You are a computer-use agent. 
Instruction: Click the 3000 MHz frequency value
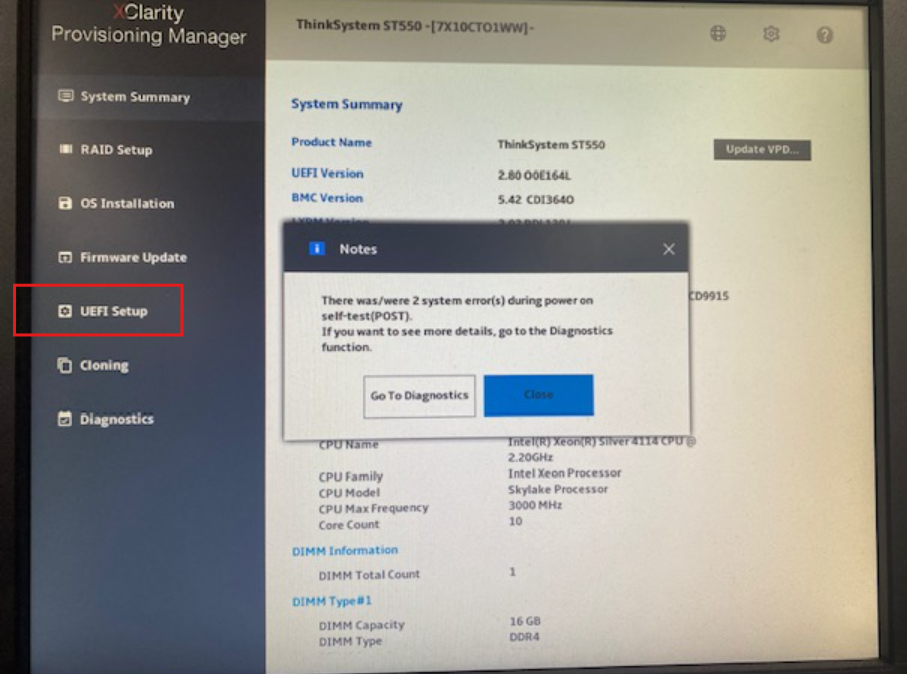point(535,505)
